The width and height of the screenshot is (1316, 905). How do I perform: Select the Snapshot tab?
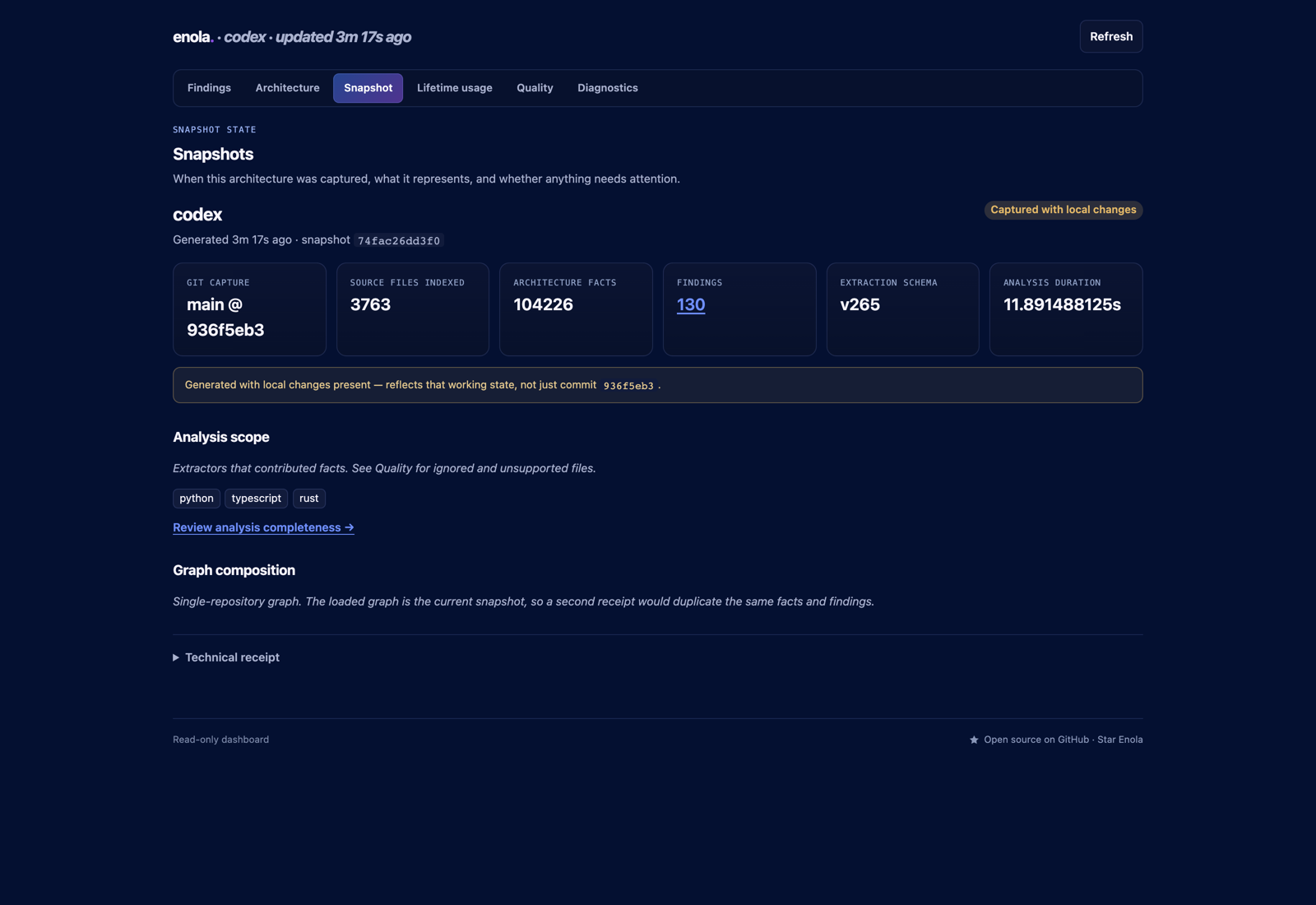tap(368, 88)
